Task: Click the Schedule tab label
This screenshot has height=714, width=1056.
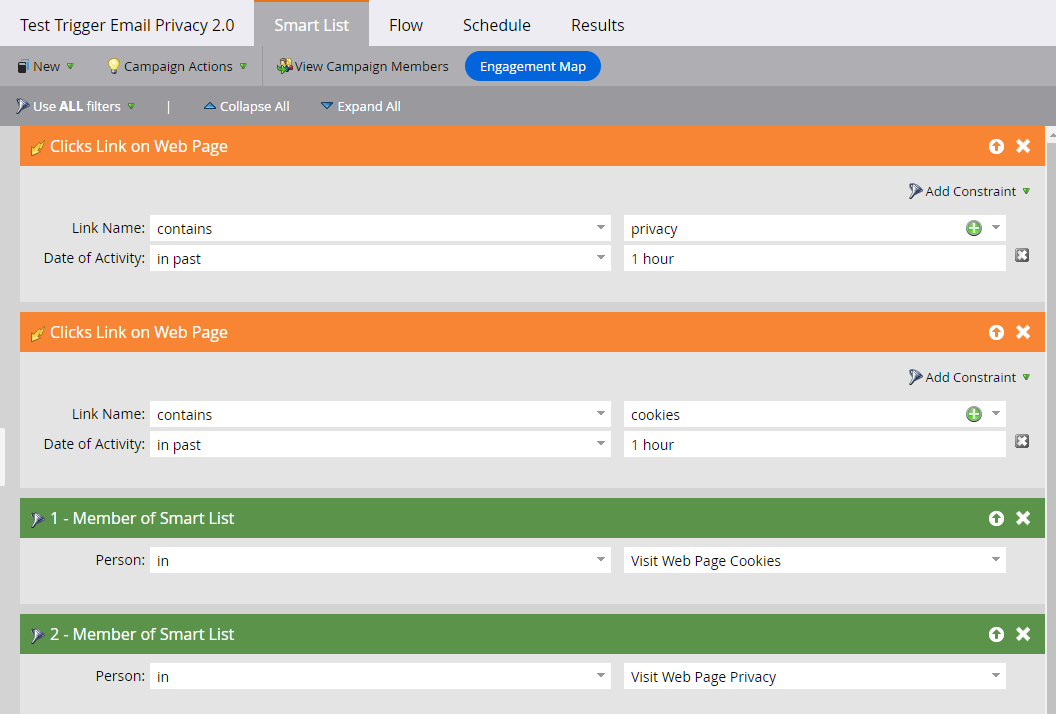Action: (x=496, y=25)
